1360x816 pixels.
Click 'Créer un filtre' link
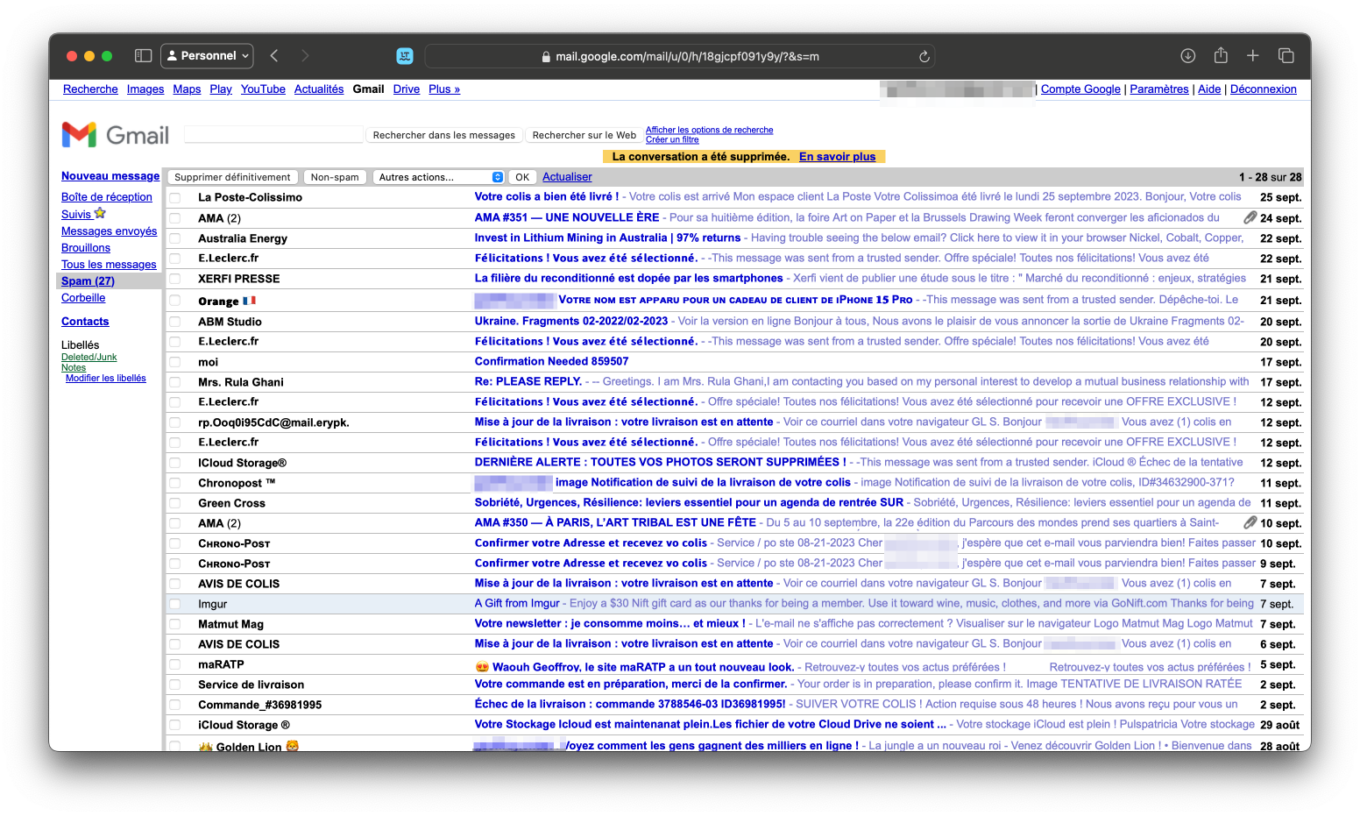coord(672,140)
